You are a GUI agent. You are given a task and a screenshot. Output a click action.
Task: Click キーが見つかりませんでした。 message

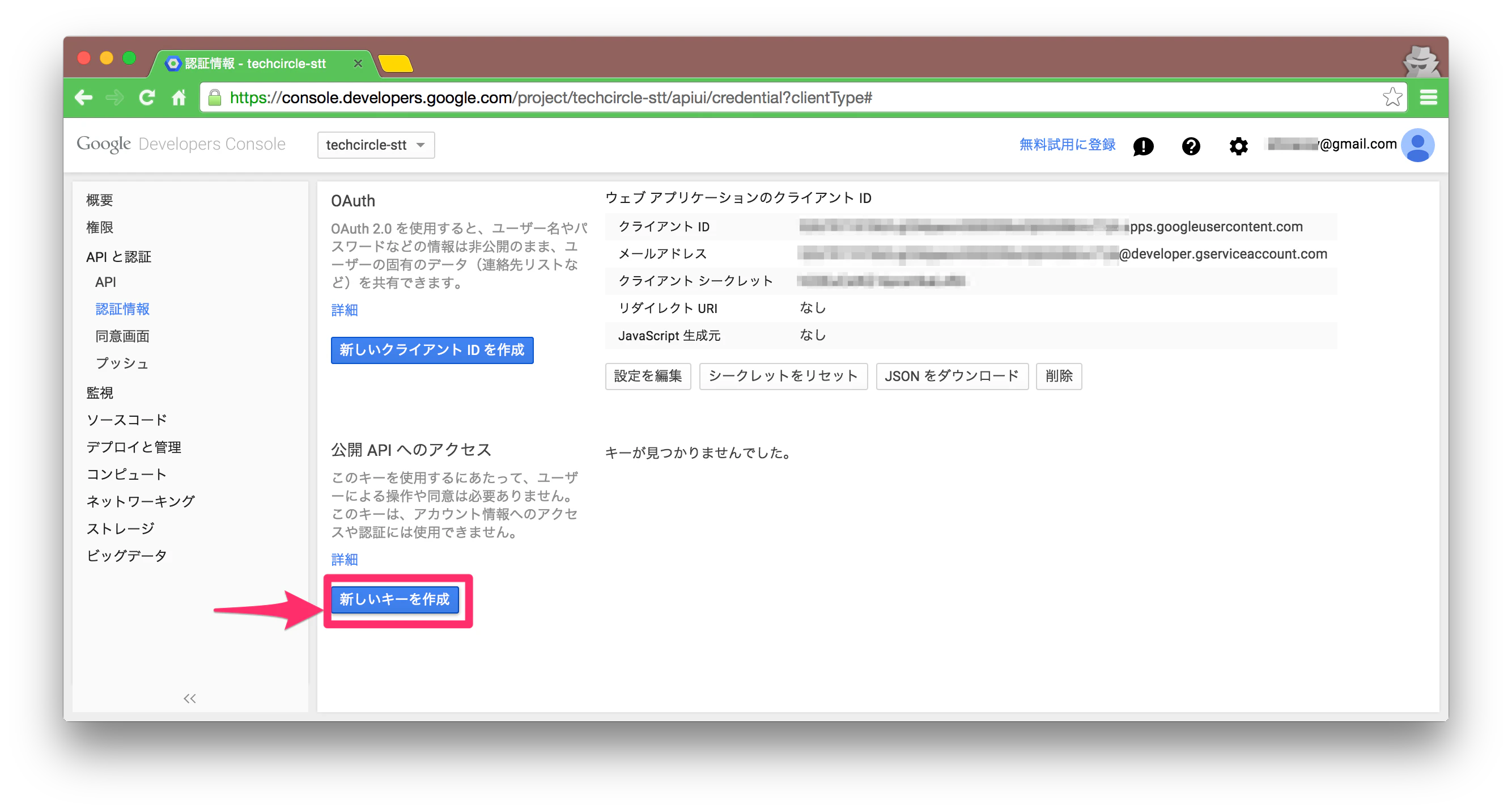(698, 452)
